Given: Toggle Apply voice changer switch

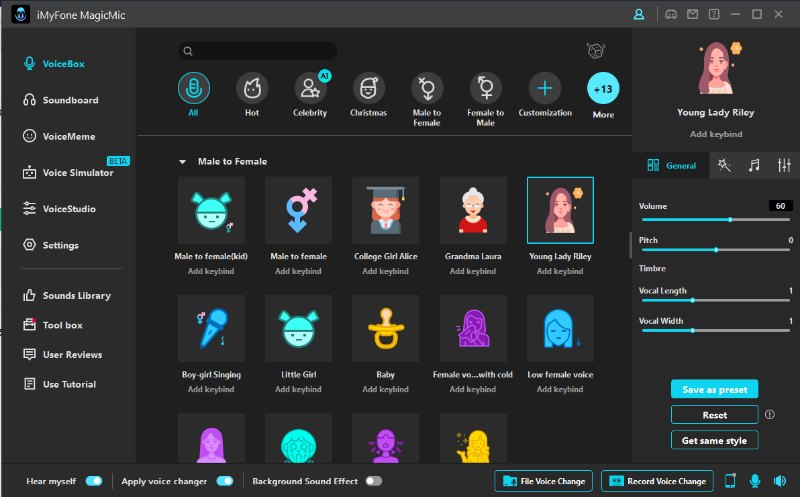Looking at the screenshot, I should 225,481.
